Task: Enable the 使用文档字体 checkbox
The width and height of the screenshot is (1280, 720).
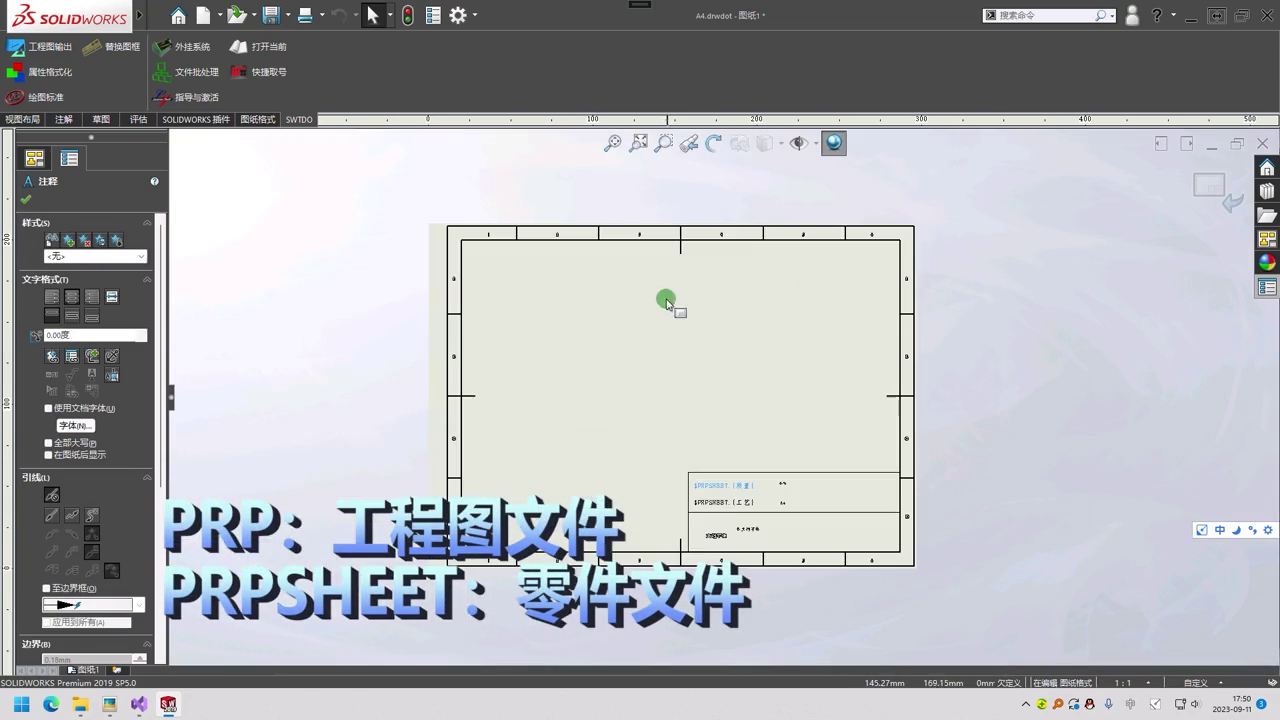Action: (x=48, y=408)
